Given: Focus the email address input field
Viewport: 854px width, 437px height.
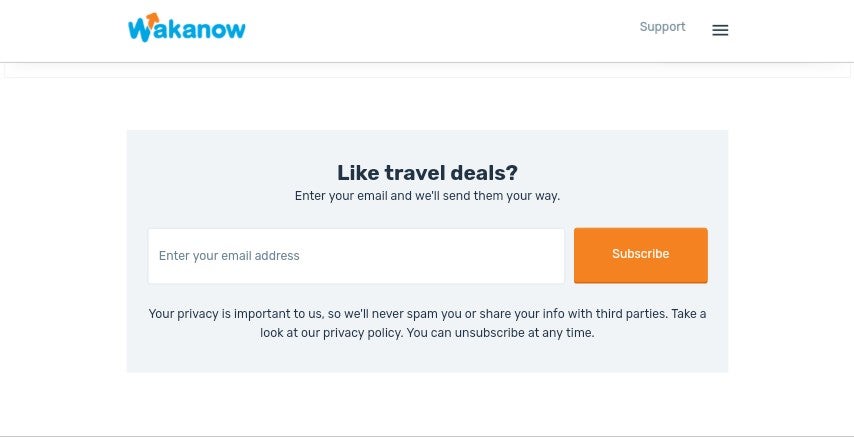Looking at the screenshot, I should tap(356, 256).
